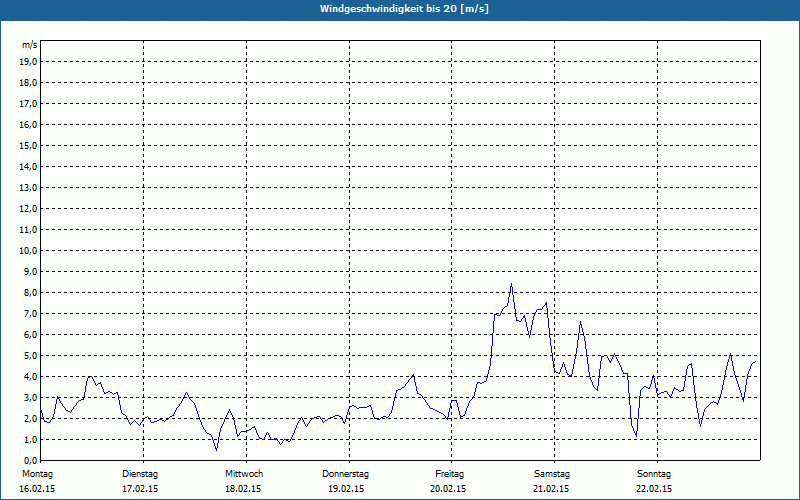This screenshot has height=500, width=800.
Task: Click the 1,0 y-axis label
Action: [x=30, y=439]
